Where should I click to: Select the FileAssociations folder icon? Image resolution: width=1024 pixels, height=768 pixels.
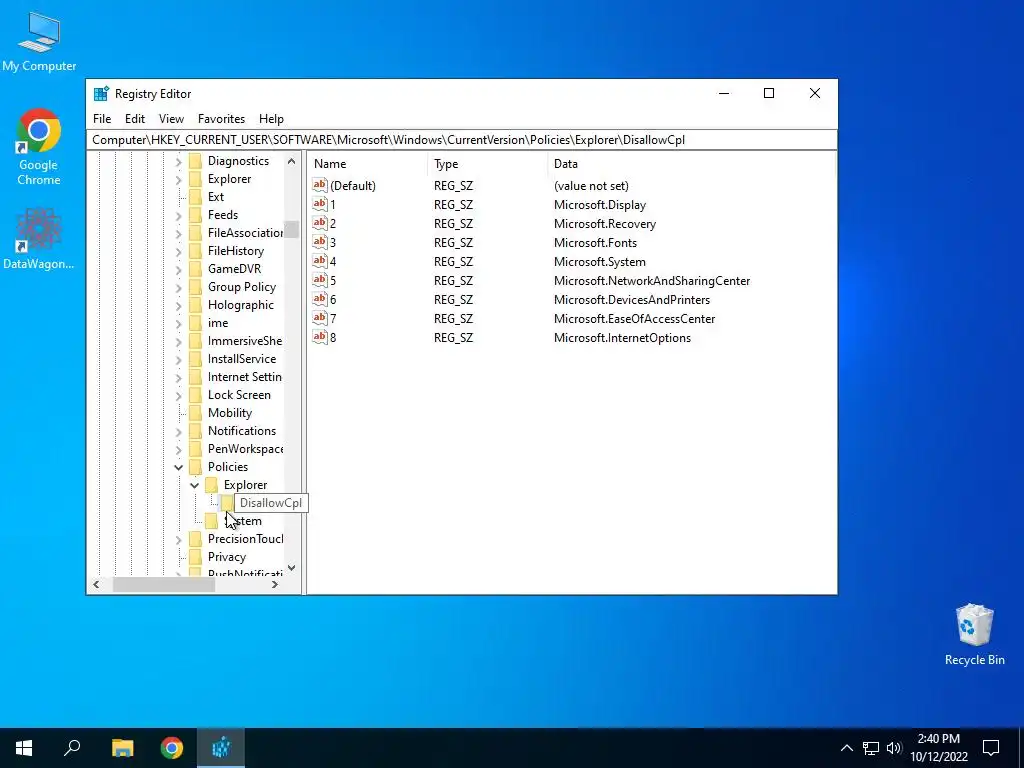(x=195, y=232)
